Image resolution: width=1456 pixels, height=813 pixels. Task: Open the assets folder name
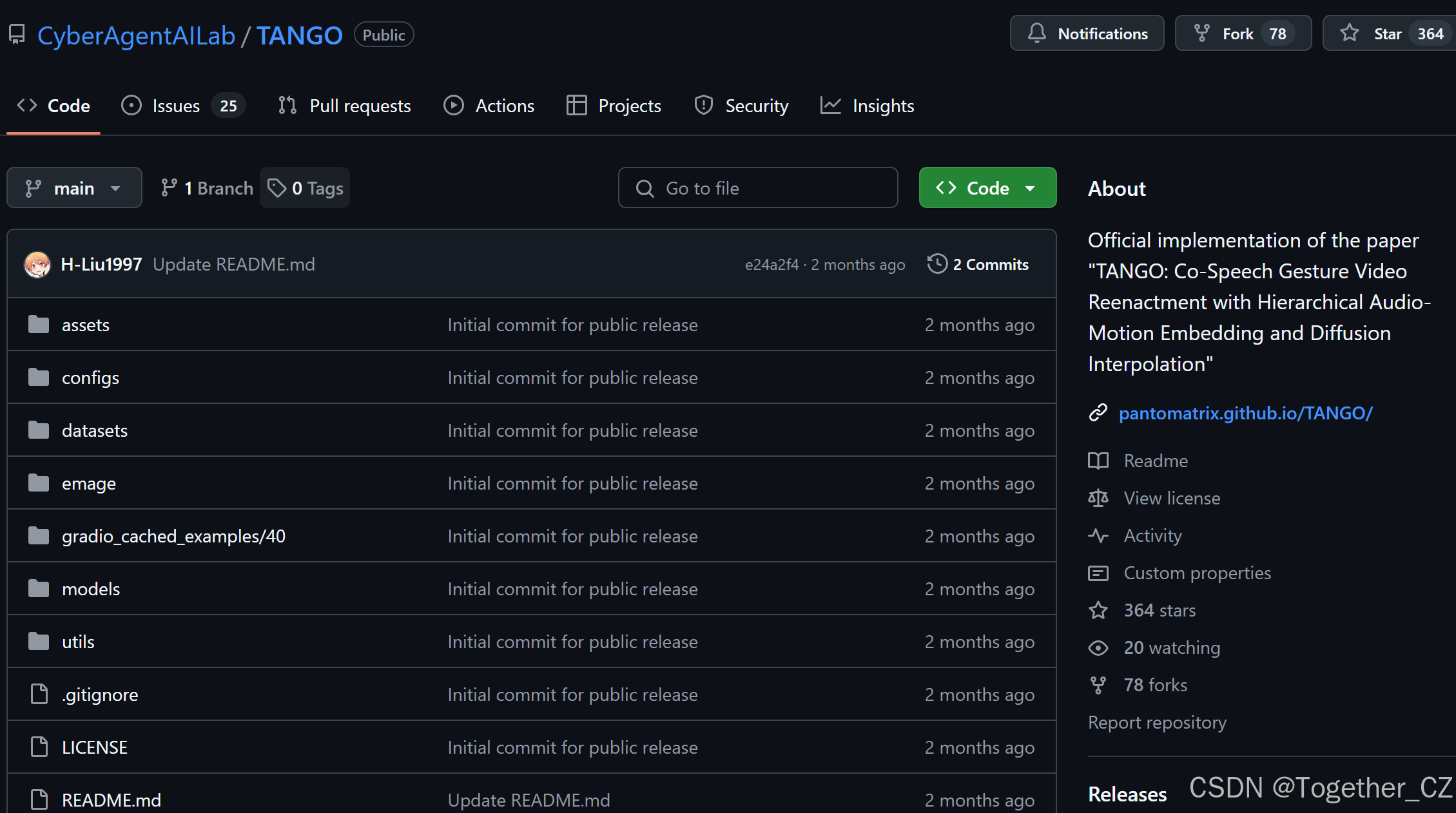click(x=86, y=325)
